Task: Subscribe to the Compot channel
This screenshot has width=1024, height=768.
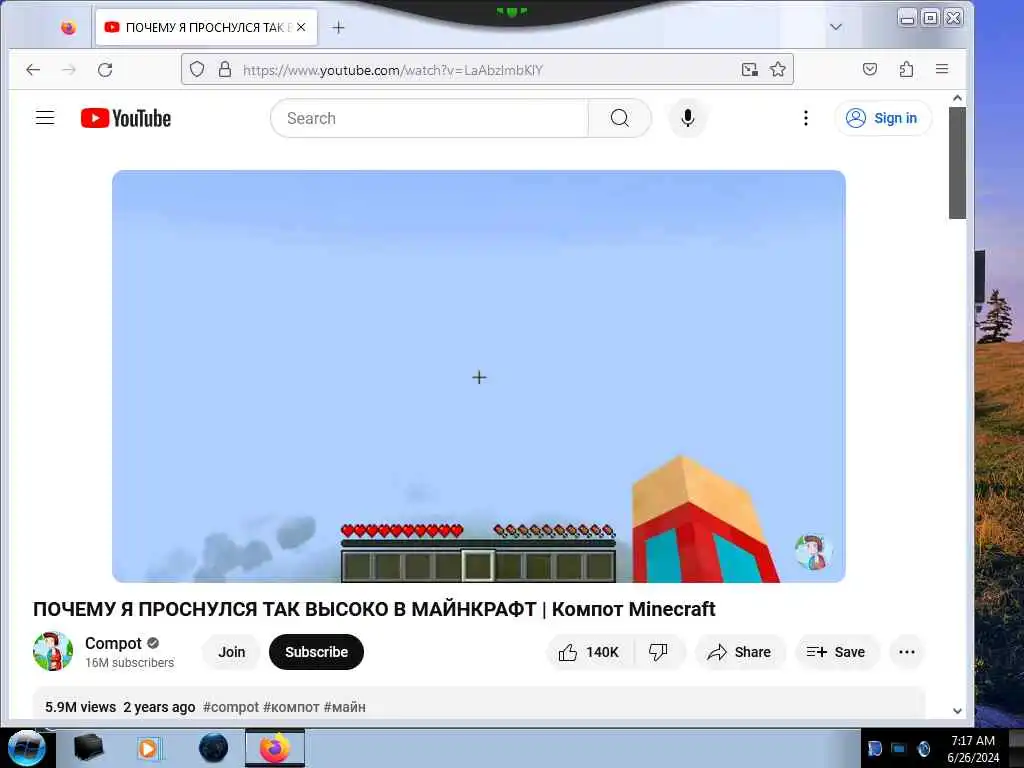Action: [316, 652]
